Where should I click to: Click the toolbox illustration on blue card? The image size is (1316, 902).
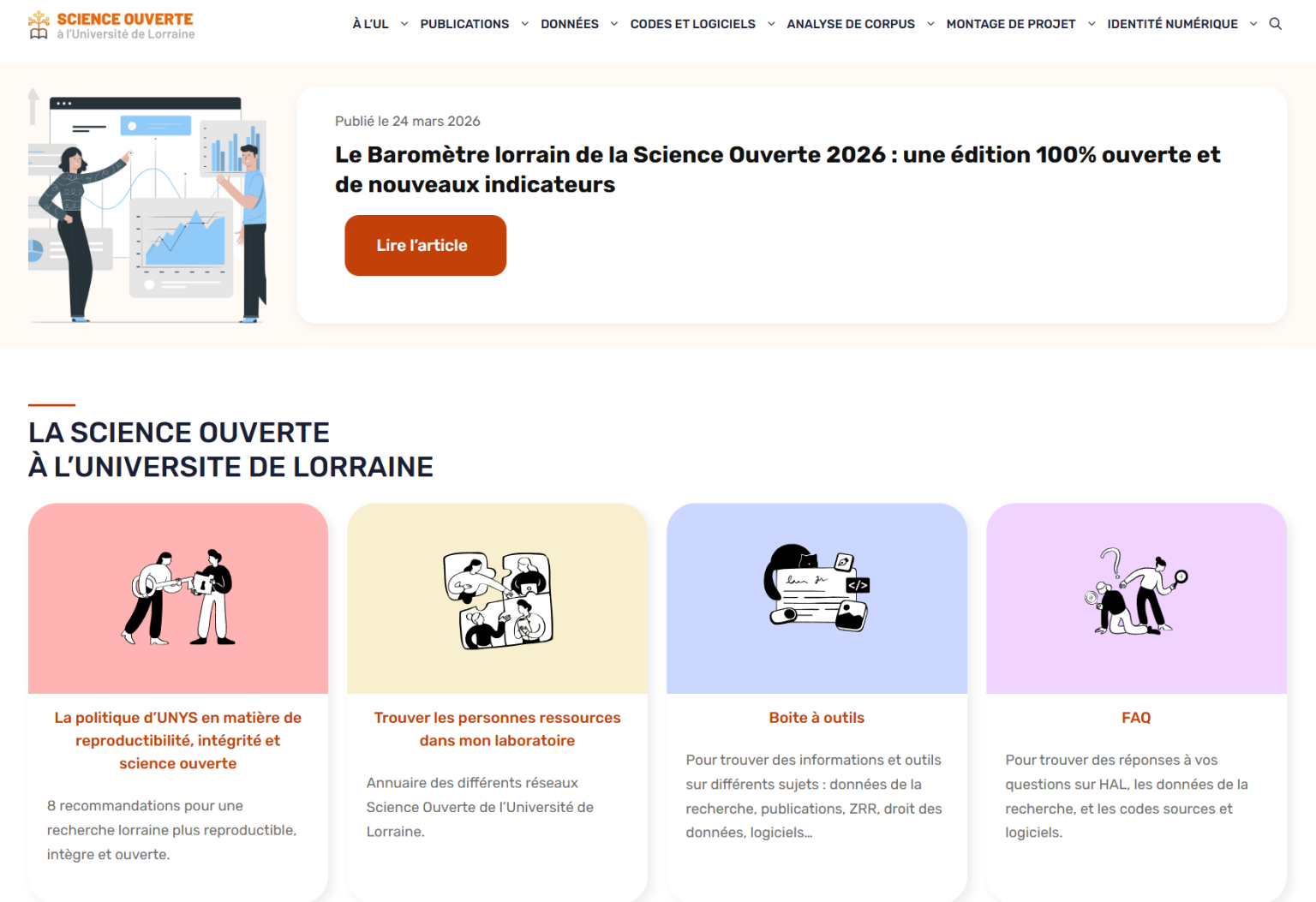point(817,588)
